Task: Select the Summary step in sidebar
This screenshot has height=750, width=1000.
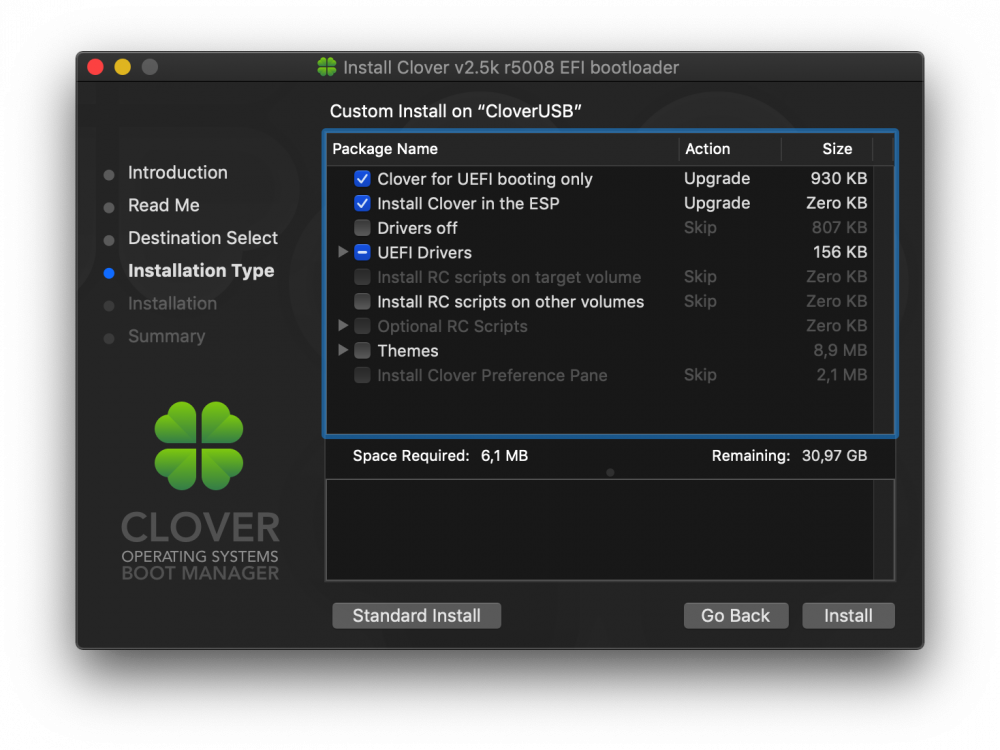Action: [x=166, y=336]
